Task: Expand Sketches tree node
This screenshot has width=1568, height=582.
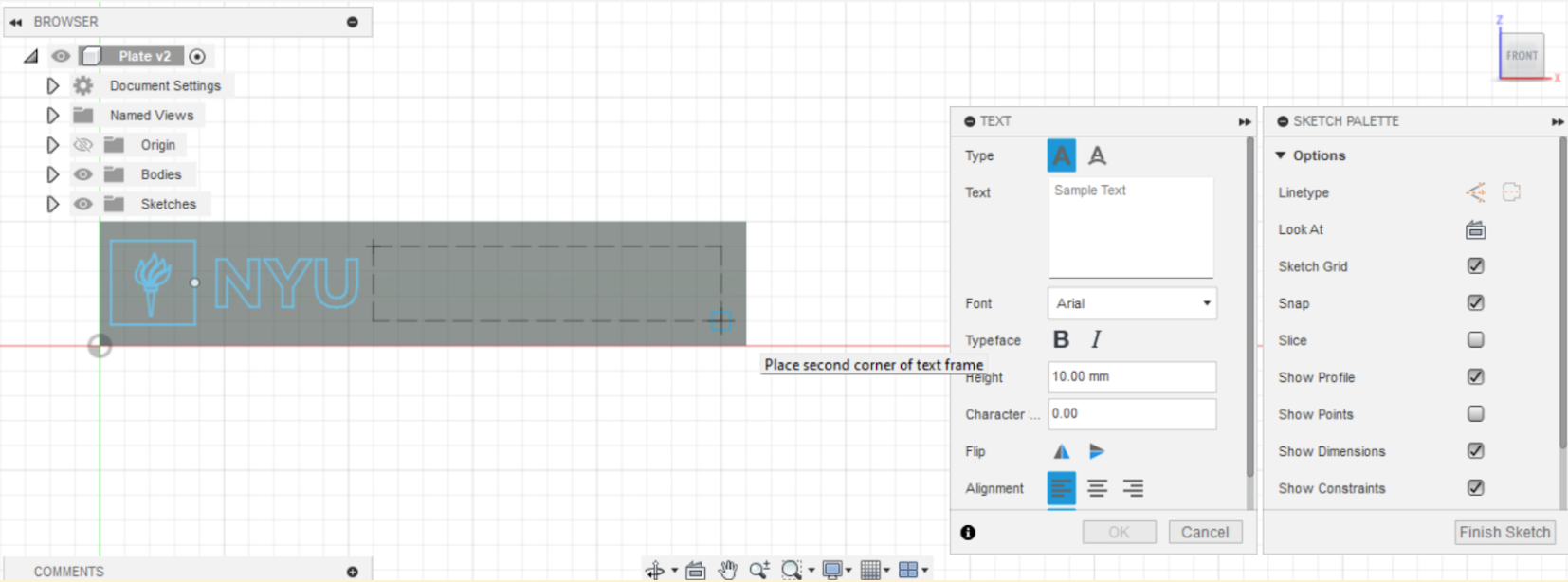Action: coord(53,204)
